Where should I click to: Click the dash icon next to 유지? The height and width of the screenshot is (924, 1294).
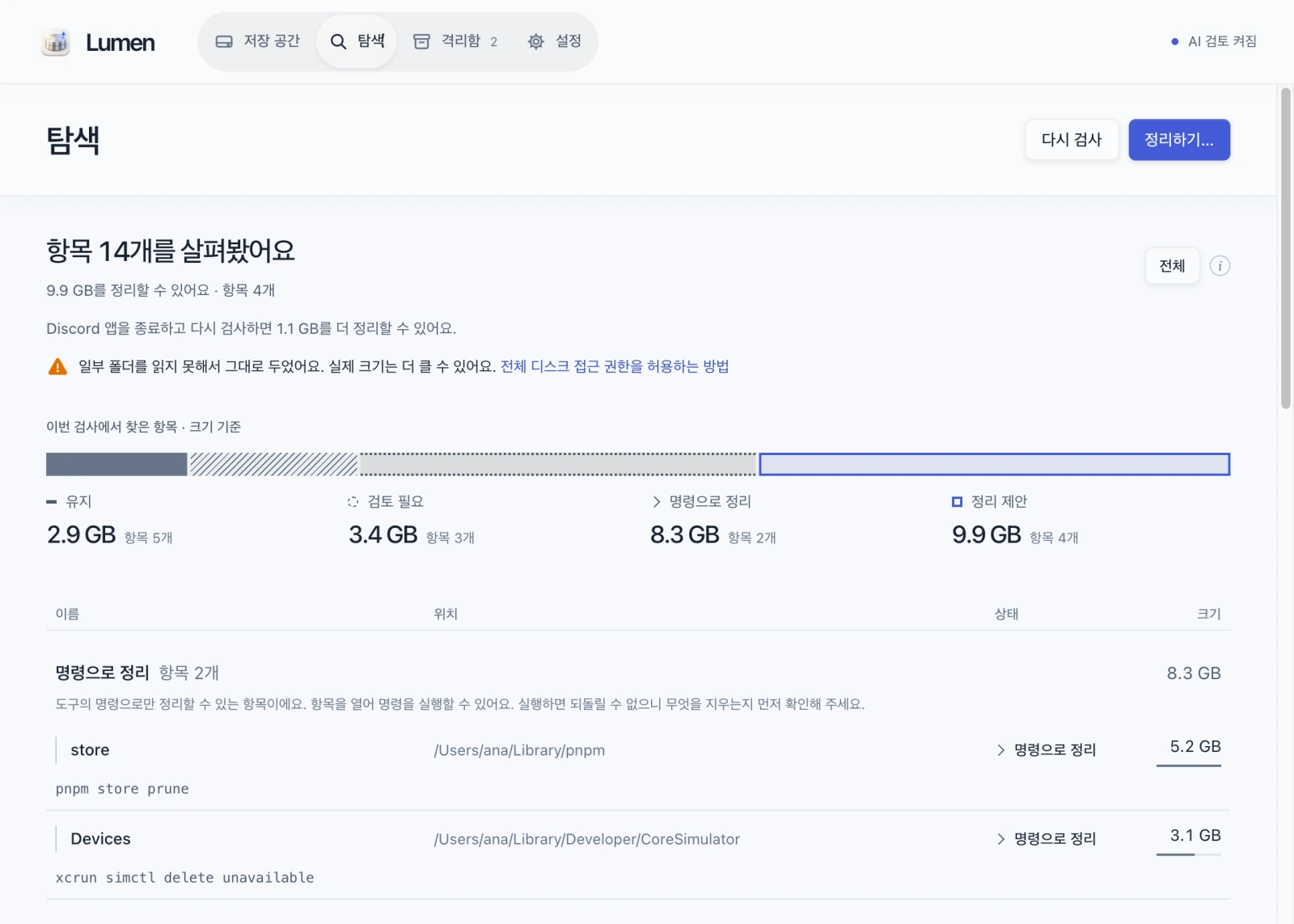click(52, 502)
